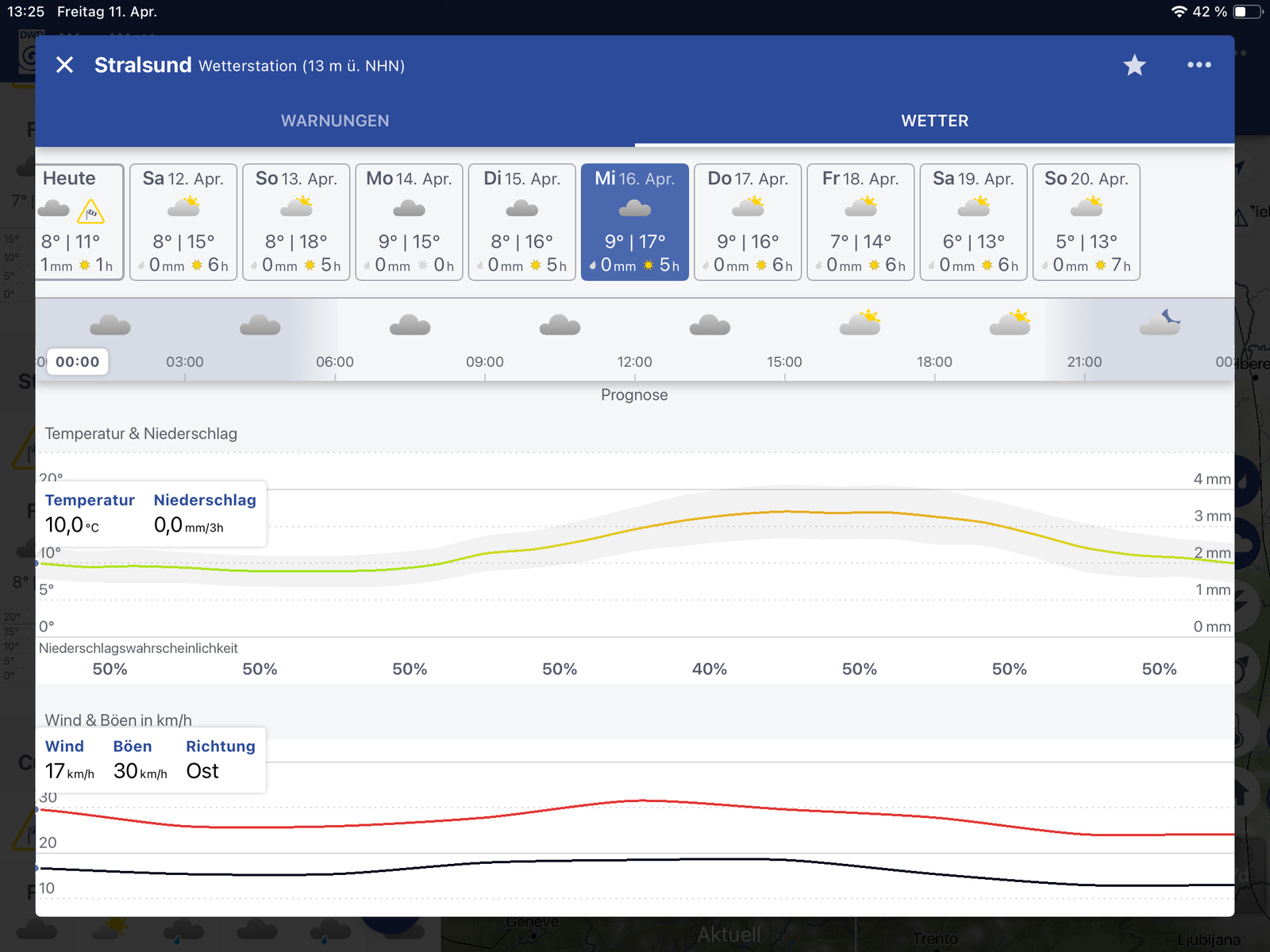Viewport: 1270px width, 952px height.
Task: Select the Wetter tab
Action: point(934,121)
